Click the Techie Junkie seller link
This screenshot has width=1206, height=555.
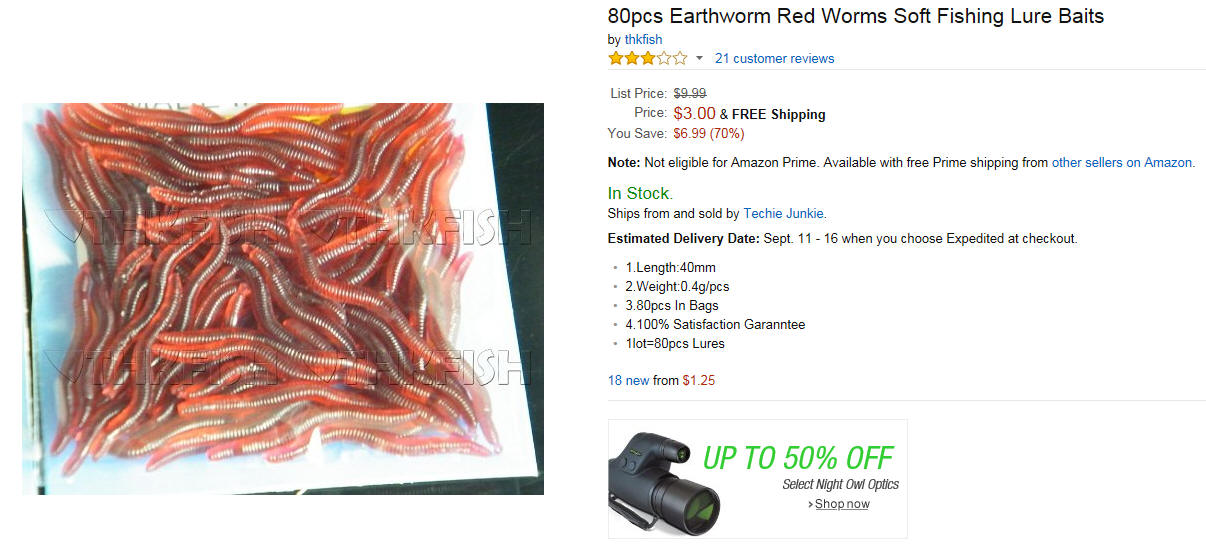click(784, 213)
